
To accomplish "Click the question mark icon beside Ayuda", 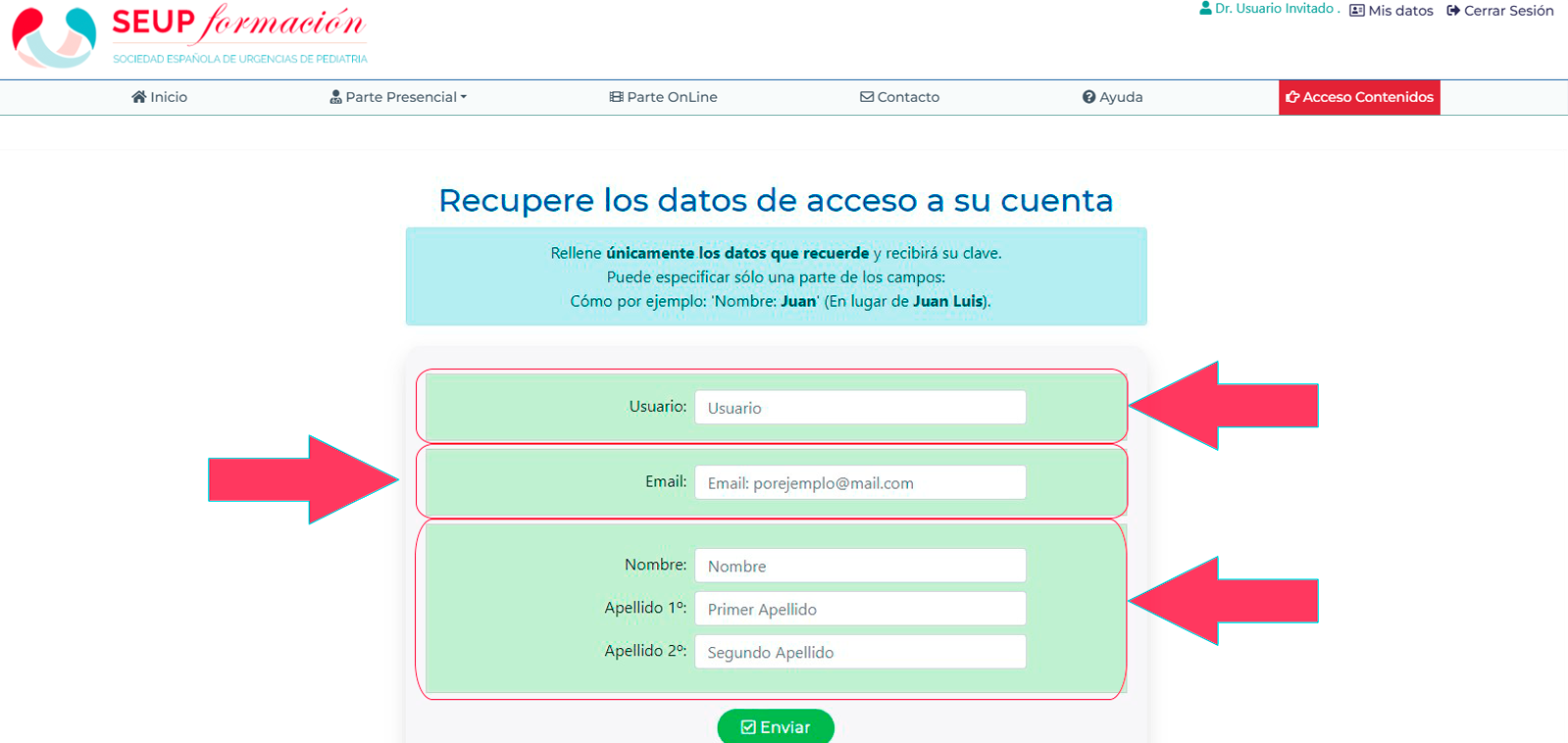I will [1088, 97].
